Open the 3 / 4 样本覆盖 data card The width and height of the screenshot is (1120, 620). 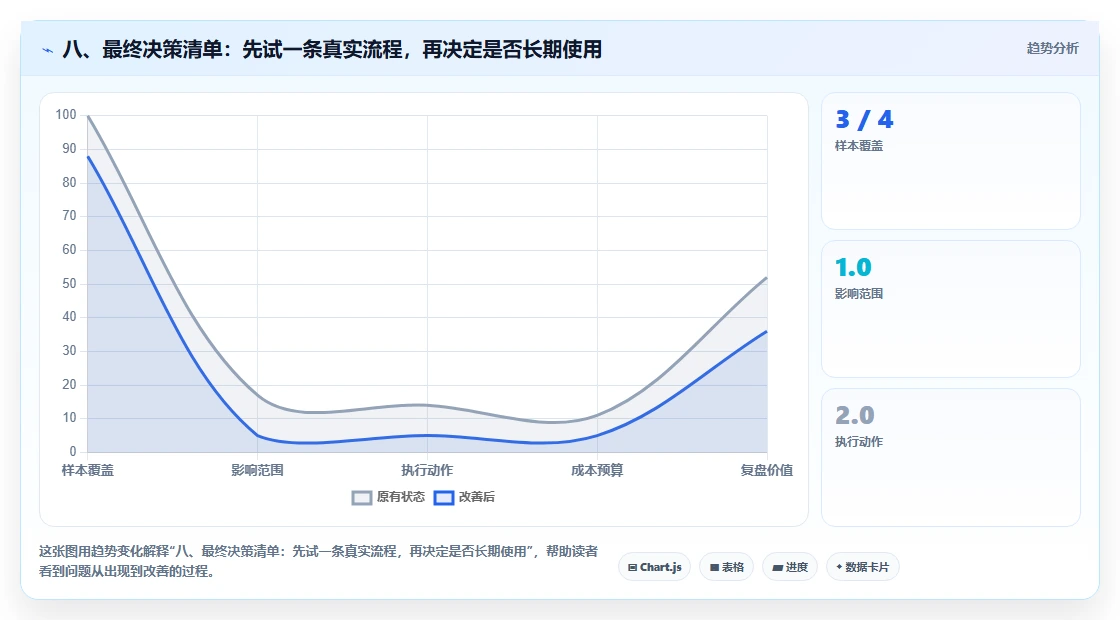[951, 161]
